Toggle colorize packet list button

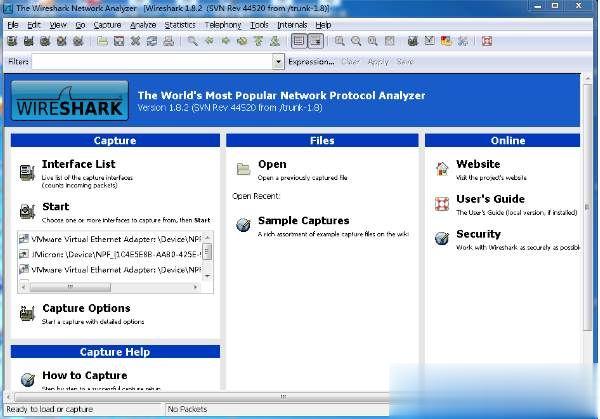299,41
